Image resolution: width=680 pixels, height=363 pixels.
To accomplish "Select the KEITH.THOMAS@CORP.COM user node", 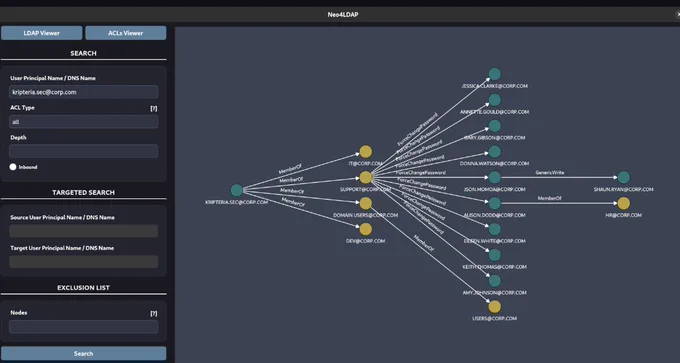I will pyautogui.click(x=494, y=255).
